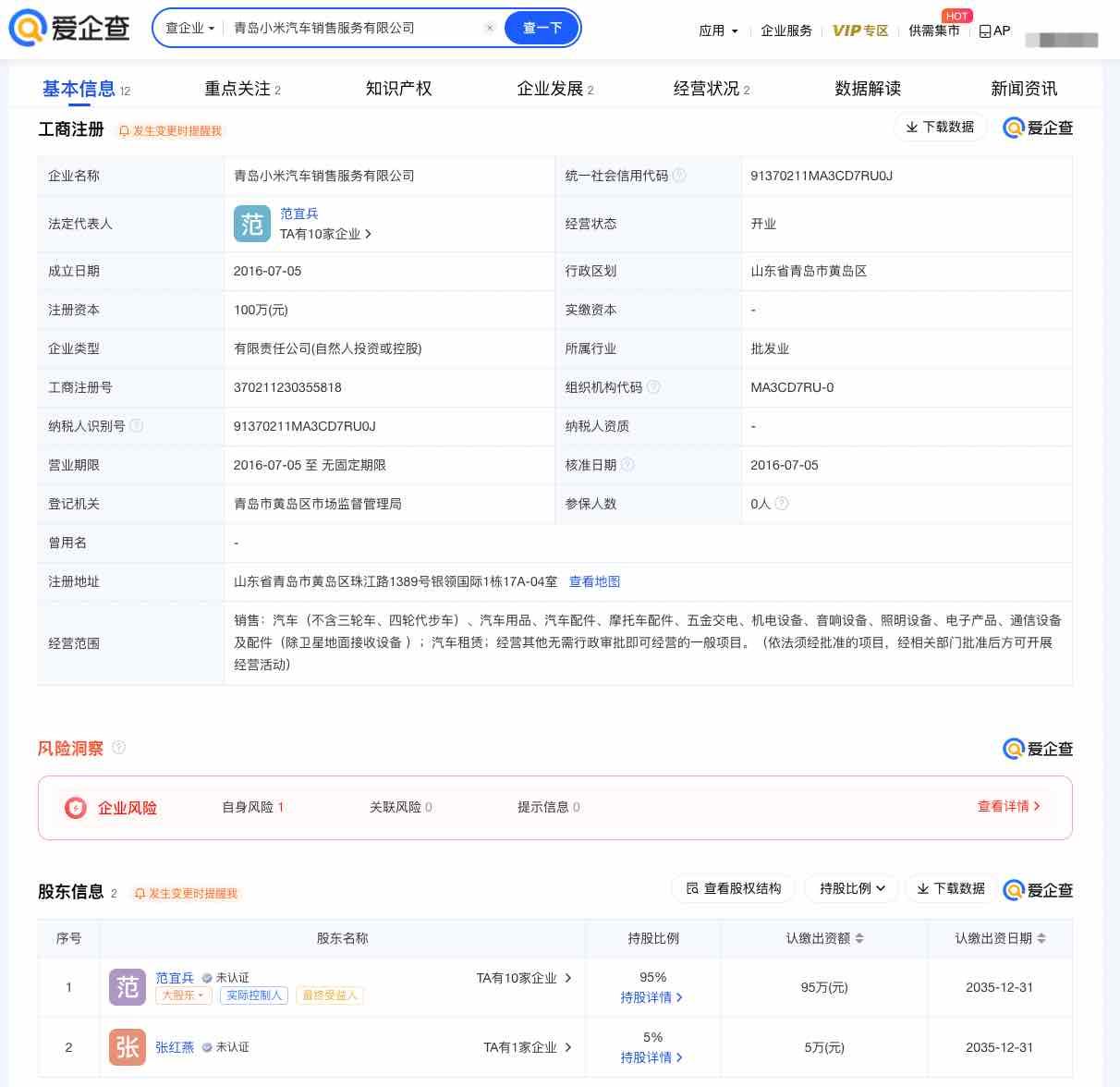Screen dimensions: 1120x1087
Task: Click the 最终受益人 tag
Action: 330,995
